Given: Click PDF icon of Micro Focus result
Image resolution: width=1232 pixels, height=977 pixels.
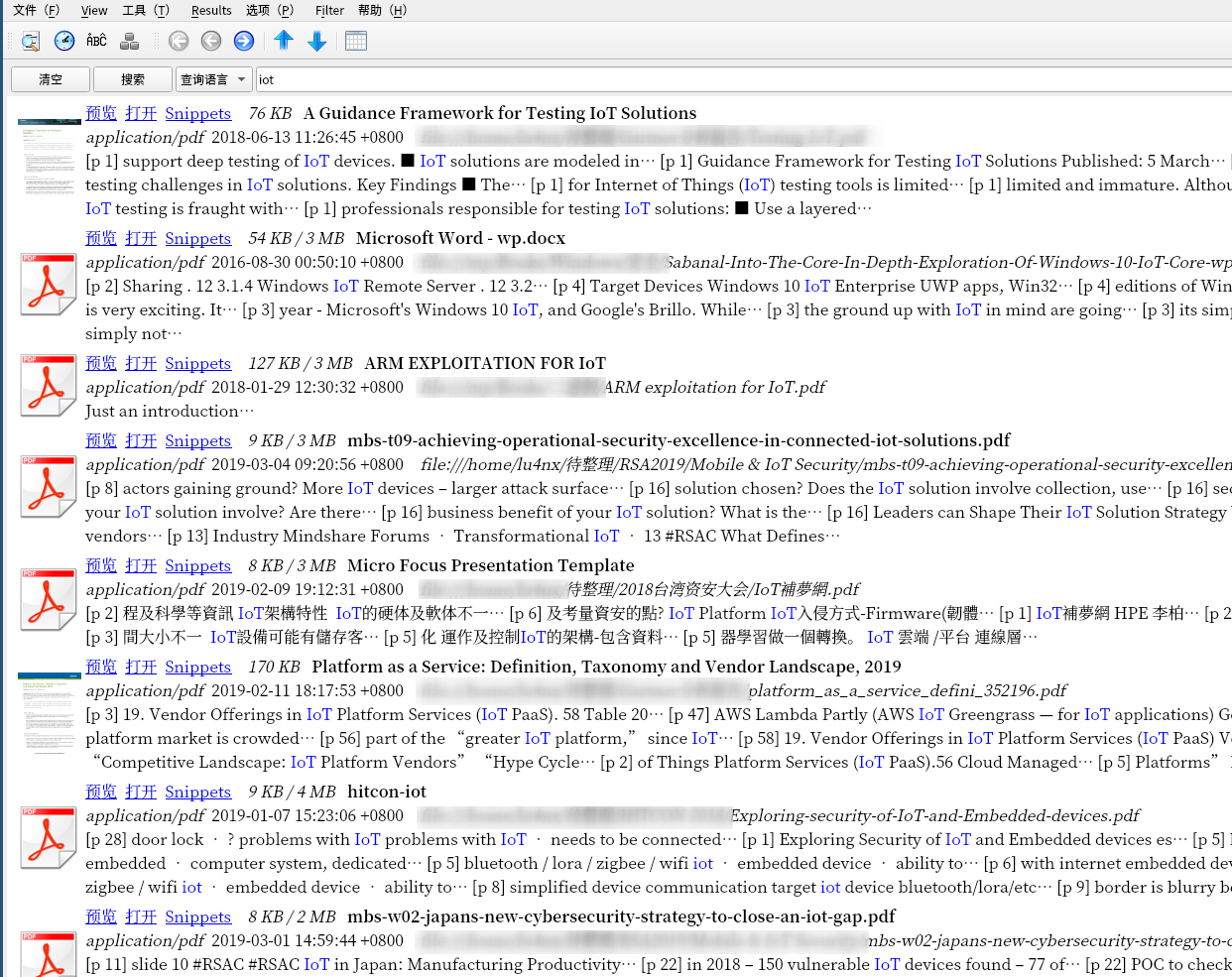Looking at the screenshot, I should coord(49,602).
